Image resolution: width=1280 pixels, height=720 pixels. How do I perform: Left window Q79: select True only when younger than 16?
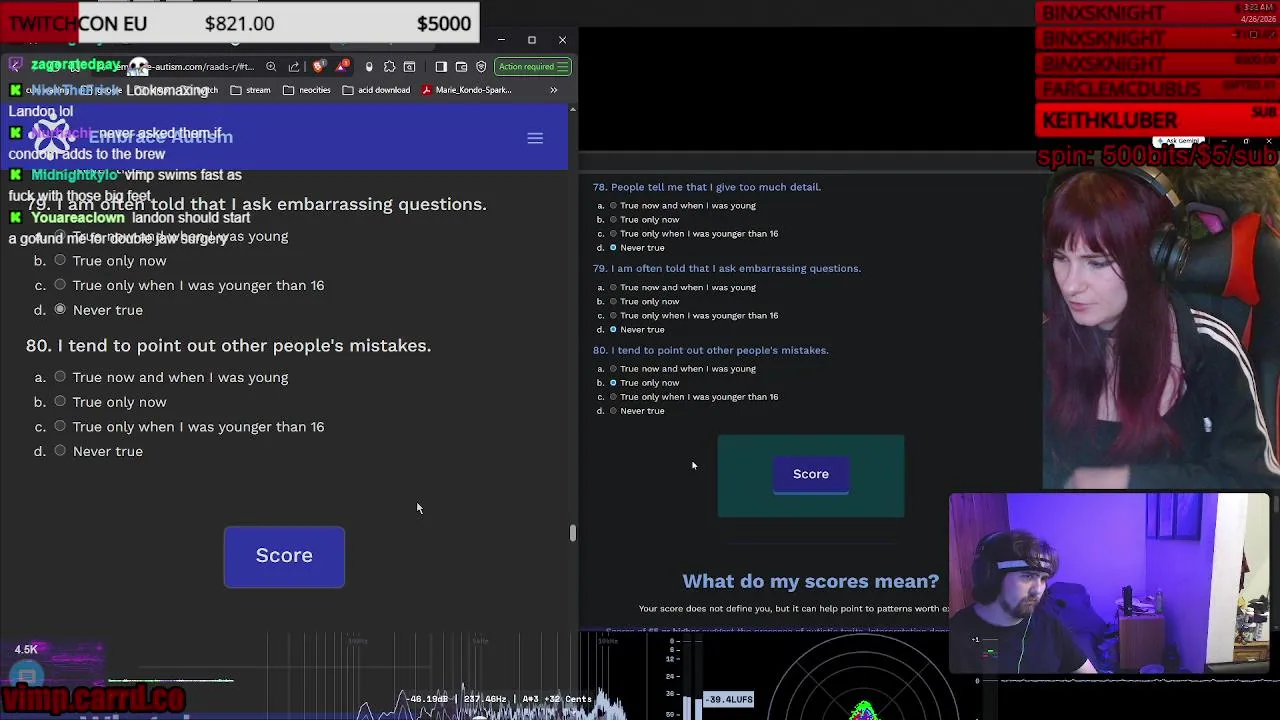[x=60, y=285]
